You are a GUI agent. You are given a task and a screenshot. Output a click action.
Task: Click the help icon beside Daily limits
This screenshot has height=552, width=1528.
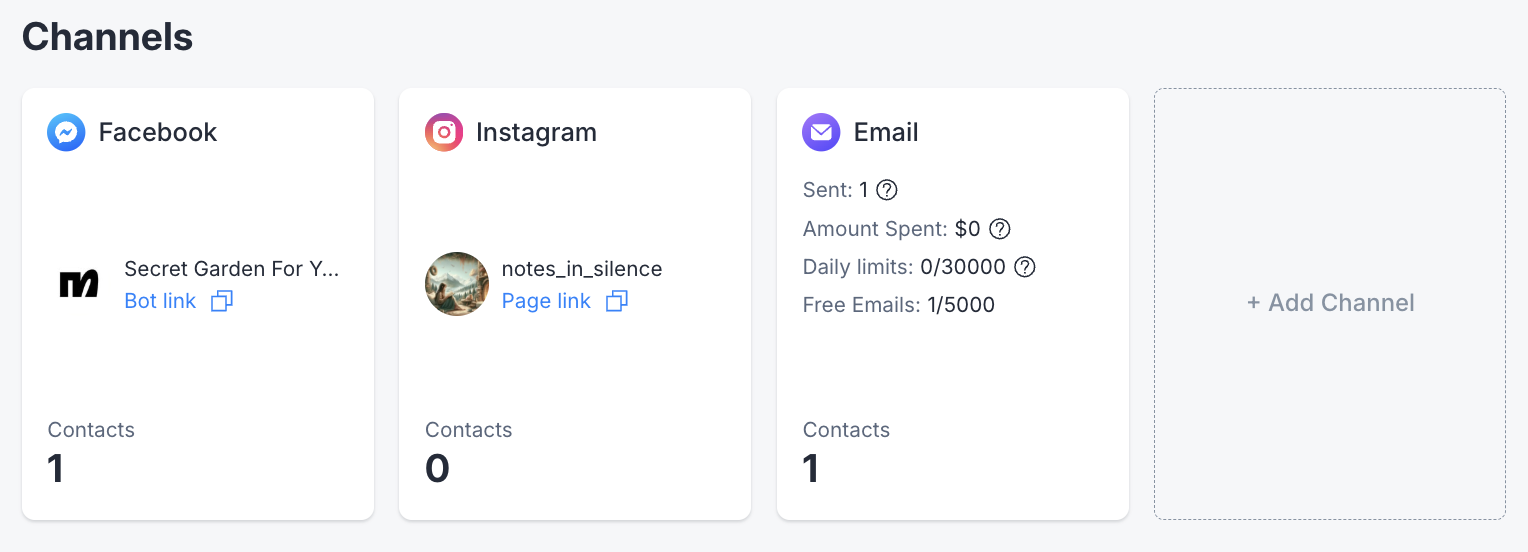[x=1025, y=267]
